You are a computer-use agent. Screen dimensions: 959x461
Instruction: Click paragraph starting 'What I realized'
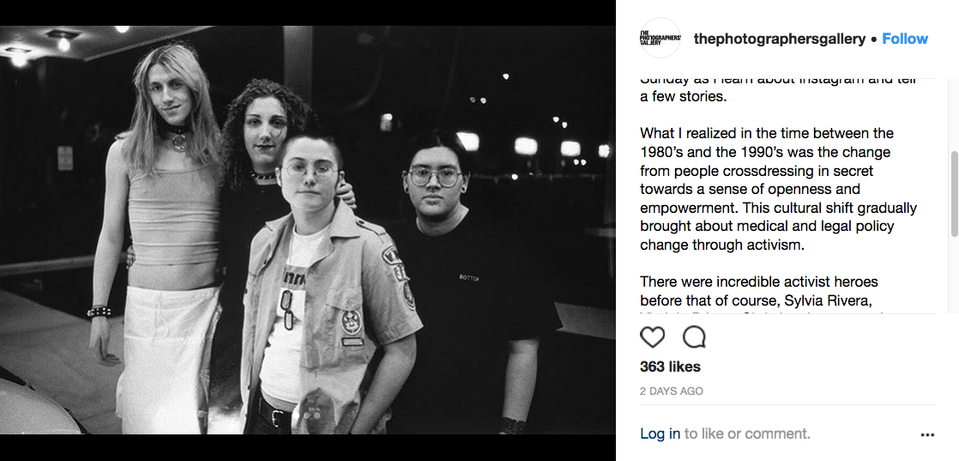click(778, 189)
